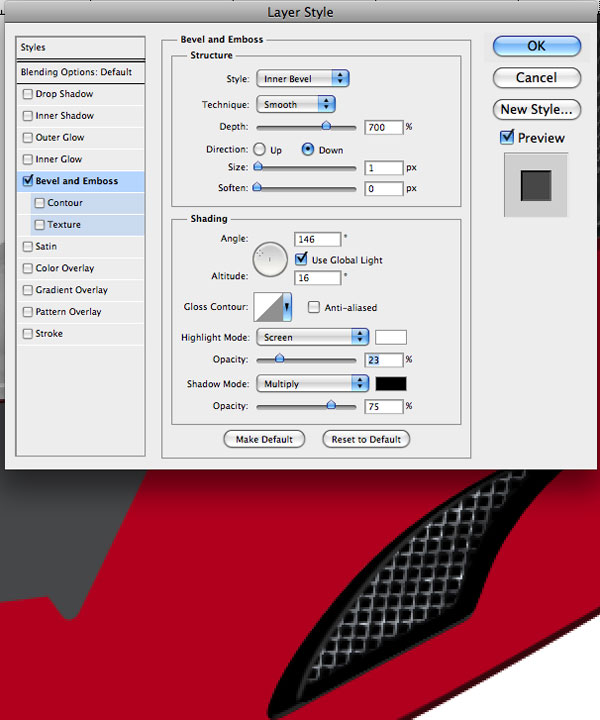600x720 pixels.
Task: Enable the Inner Shadow checkbox
Action: coord(28,116)
